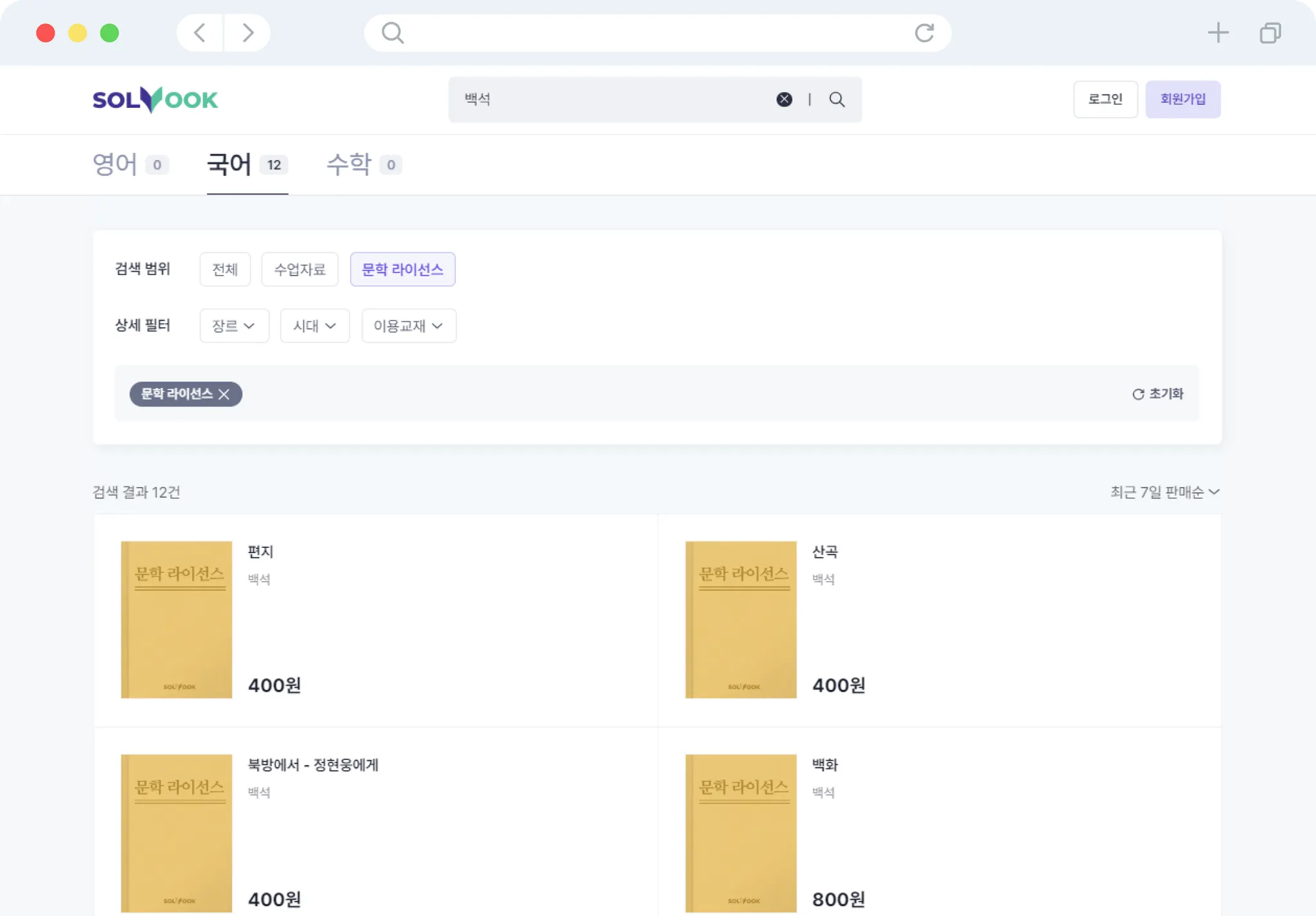Go back with the browser back arrow
Viewport: 1316px width, 916px height.
click(x=200, y=33)
